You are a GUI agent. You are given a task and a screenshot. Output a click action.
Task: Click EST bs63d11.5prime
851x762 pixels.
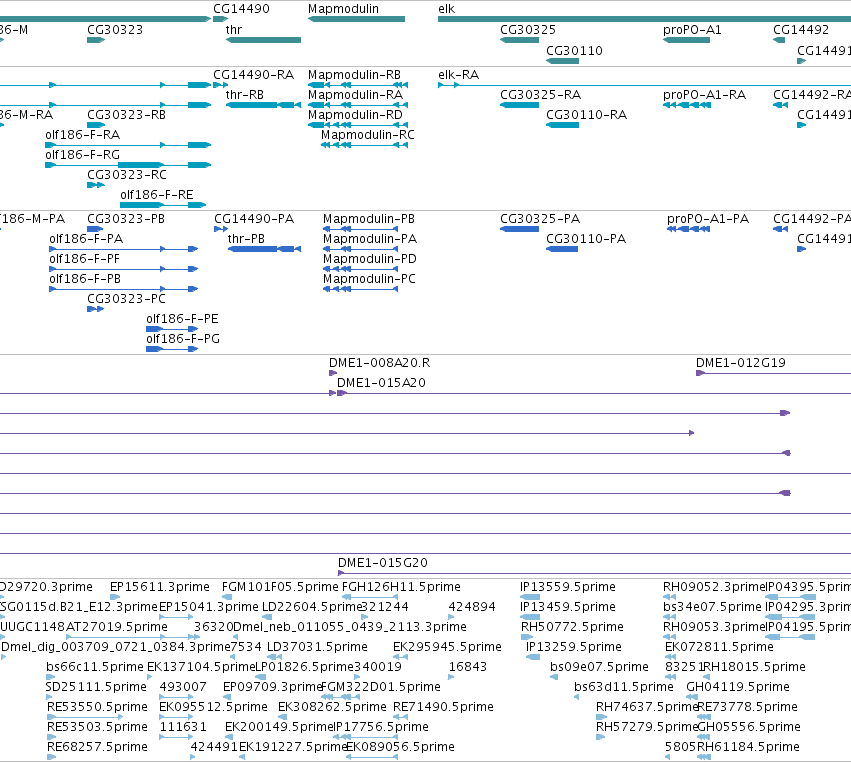tap(624, 687)
